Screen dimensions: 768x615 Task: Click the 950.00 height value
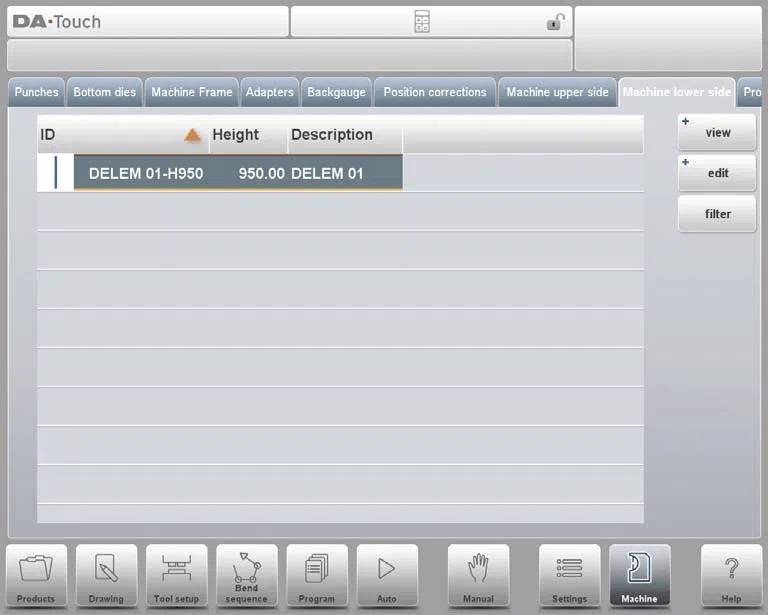[262, 173]
